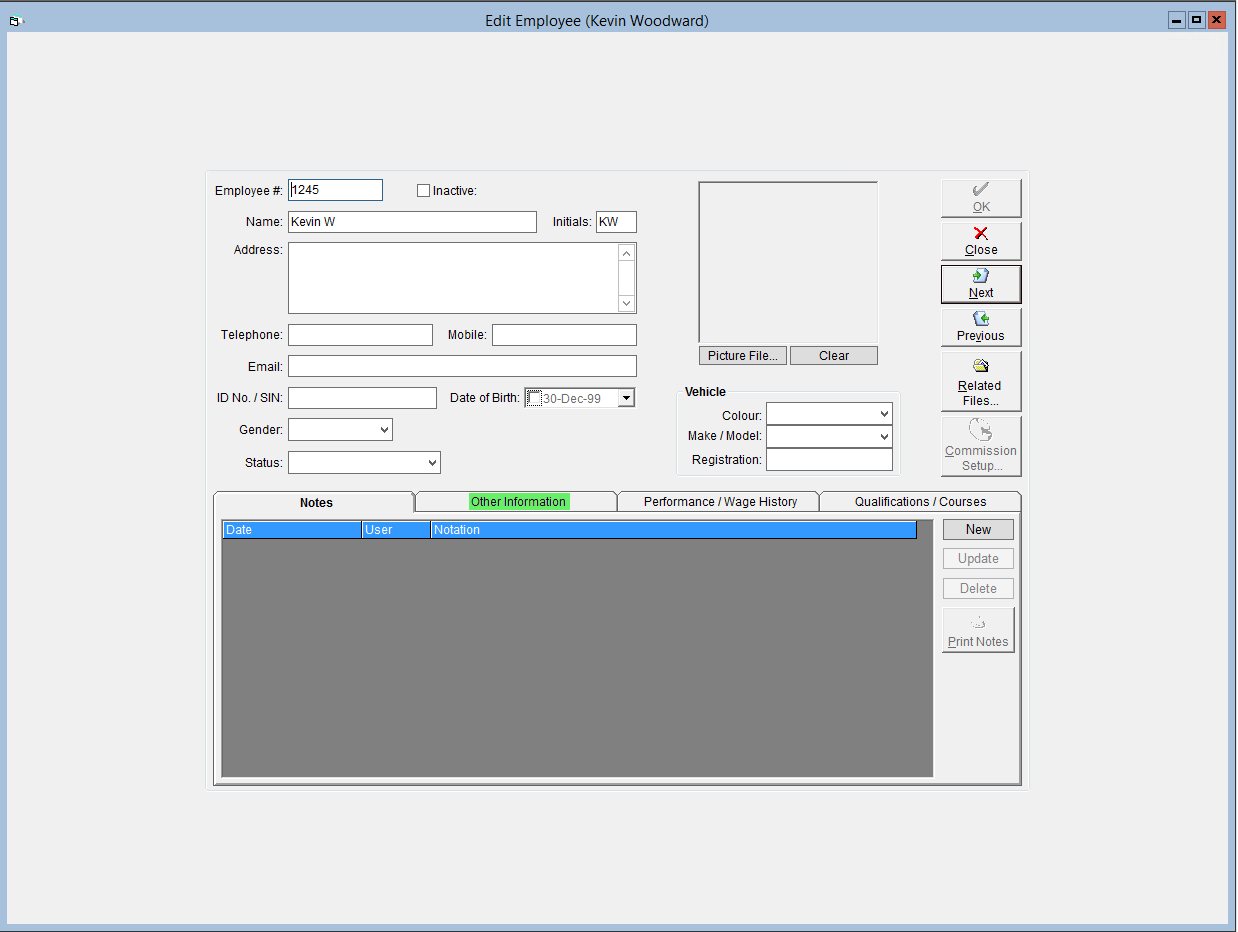Screen dimensions: 1238x932
Task: Maximize the Edit Employee window
Action: pos(1197,20)
